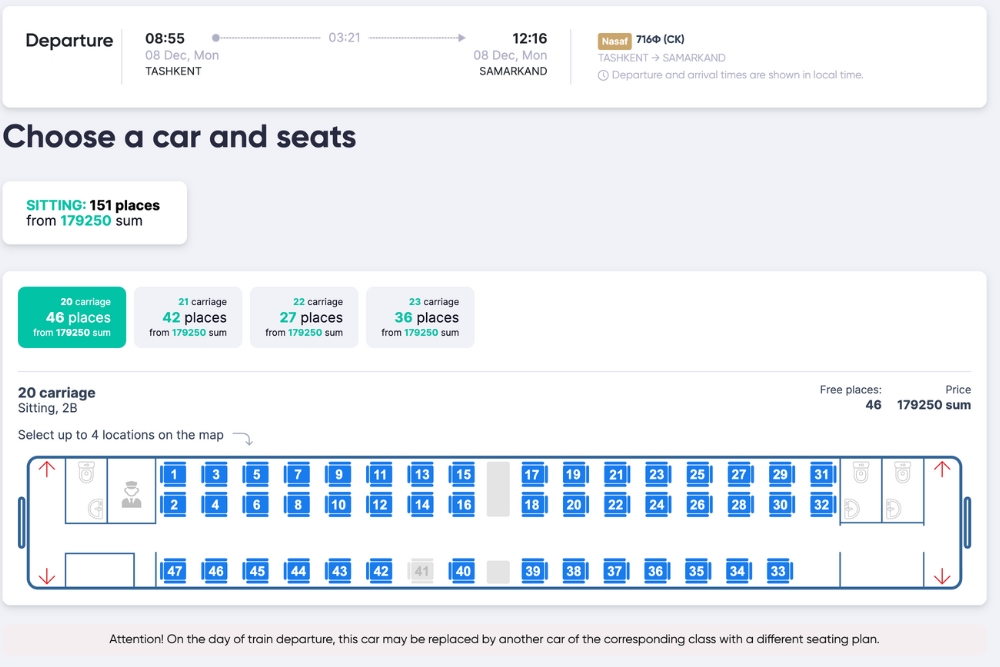Viewport: 1000px width, 667px height.
Task: Click the left toilet icon in carriage
Action: [x=86, y=472]
